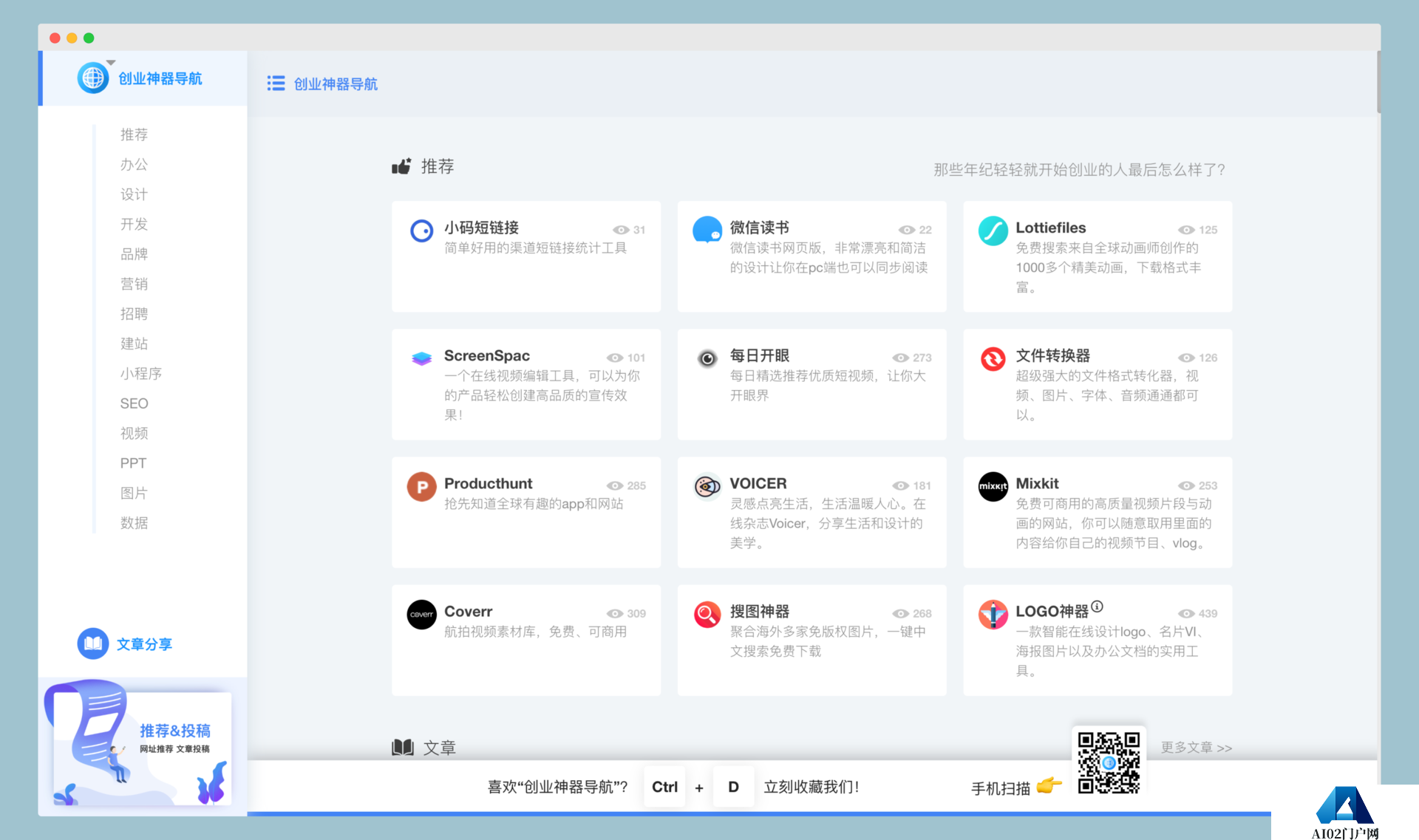1419x840 pixels.
Task: Click the Ctrl key button in bottom bar
Action: 664,787
